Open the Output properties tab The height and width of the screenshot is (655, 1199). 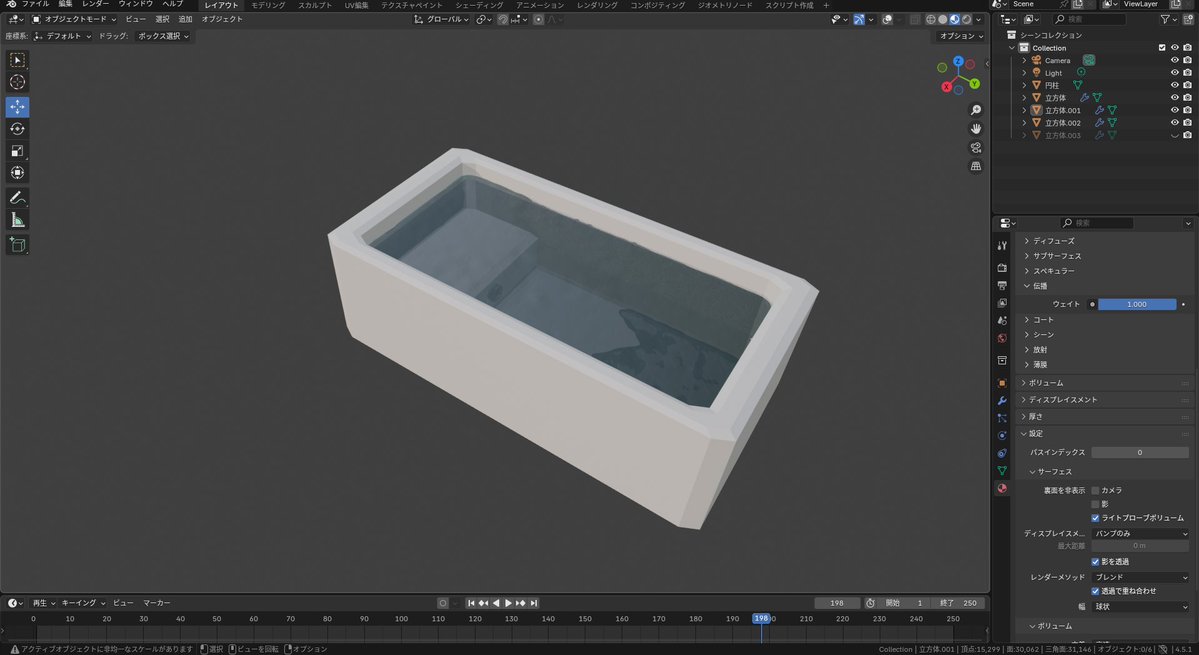tap(1002, 285)
